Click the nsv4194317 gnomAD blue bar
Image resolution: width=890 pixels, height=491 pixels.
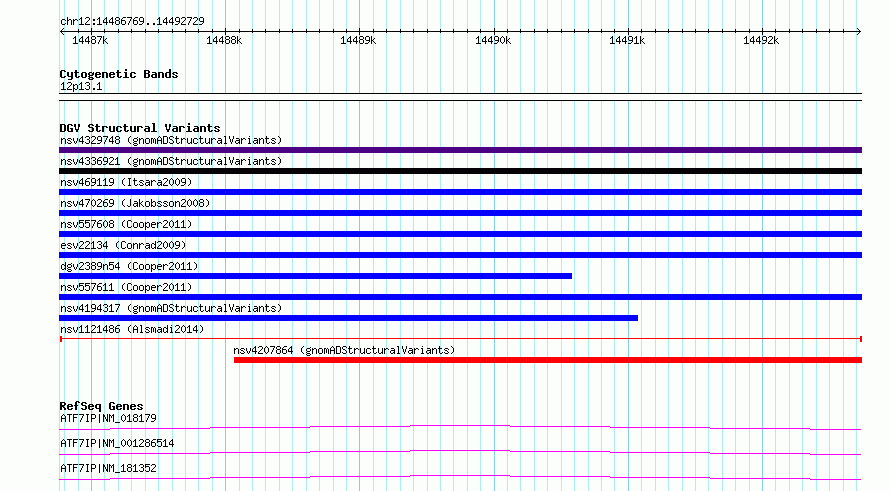[x=349, y=318]
